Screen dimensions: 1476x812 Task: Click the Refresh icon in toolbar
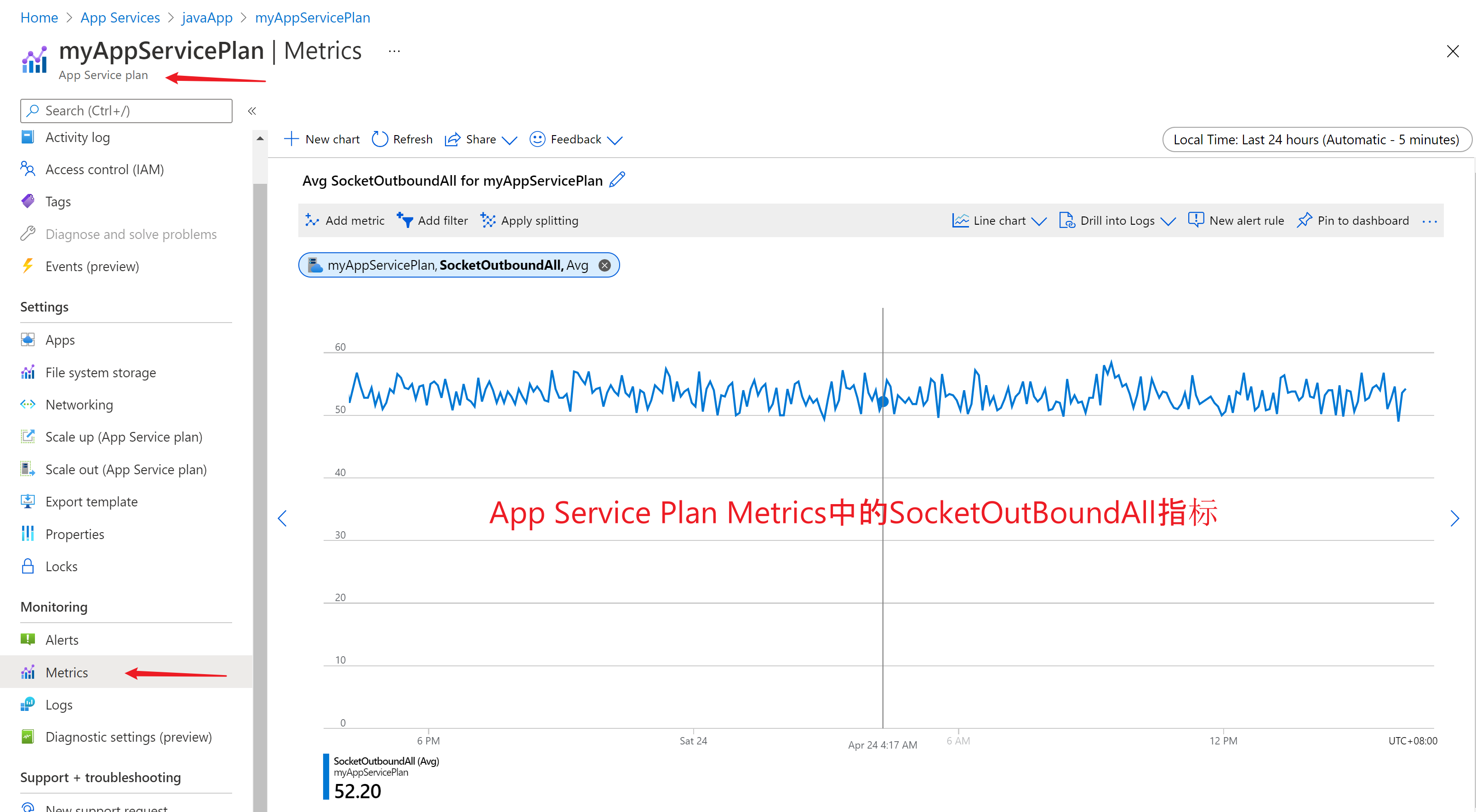[x=379, y=139]
